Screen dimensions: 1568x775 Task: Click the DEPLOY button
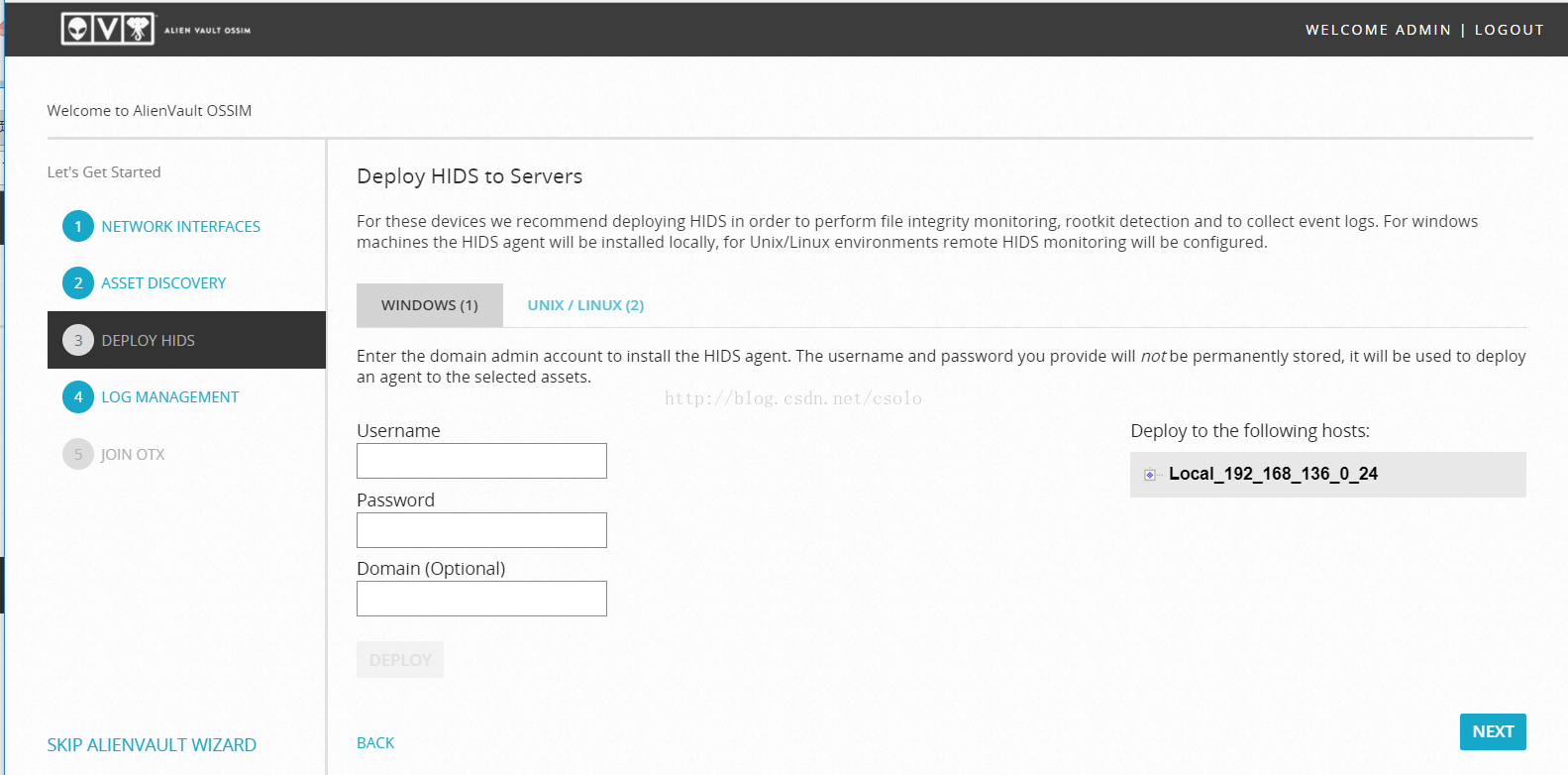click(x=400, y=660)
